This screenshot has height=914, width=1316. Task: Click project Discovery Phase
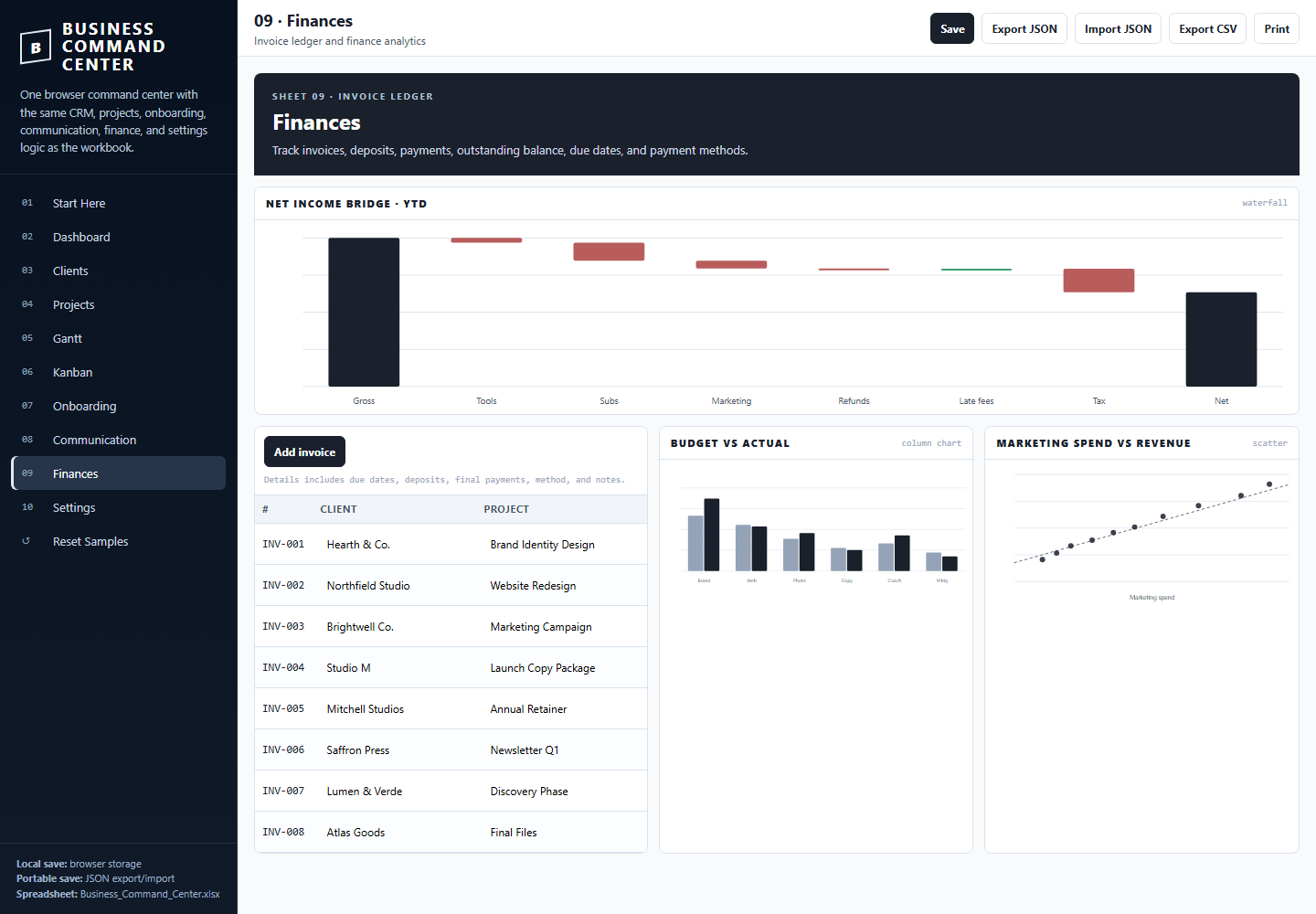tap(529, 791)
